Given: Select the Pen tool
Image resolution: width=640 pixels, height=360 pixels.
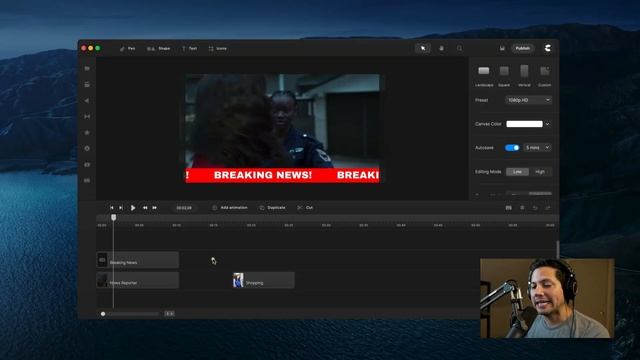Looking at the screenshot, I should 127,49.
